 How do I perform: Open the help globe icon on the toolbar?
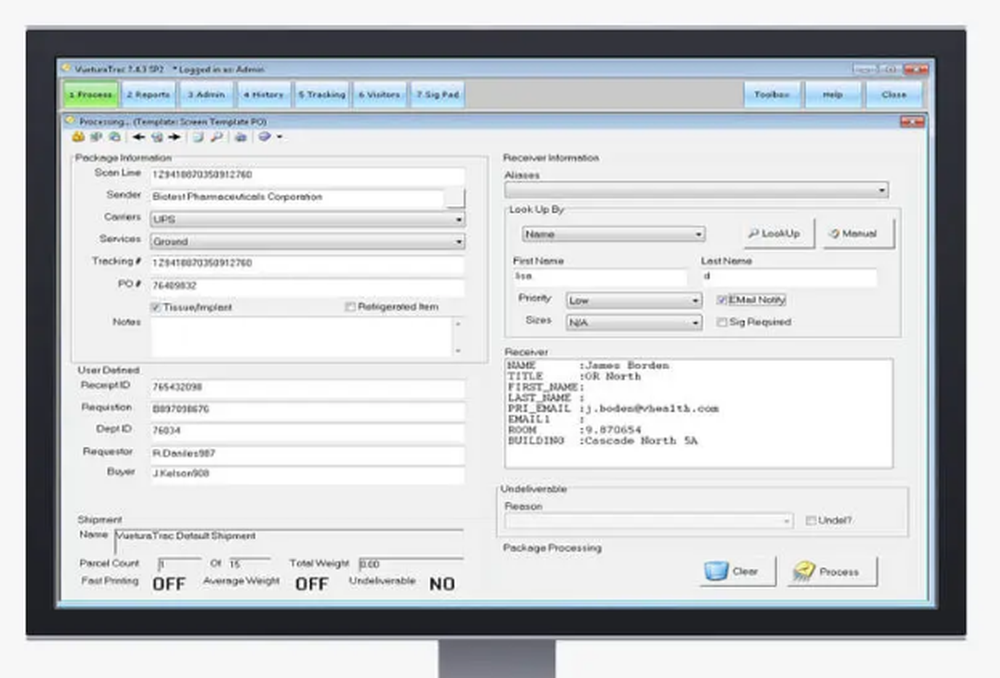pyautogui.click(x=264, y=137)
